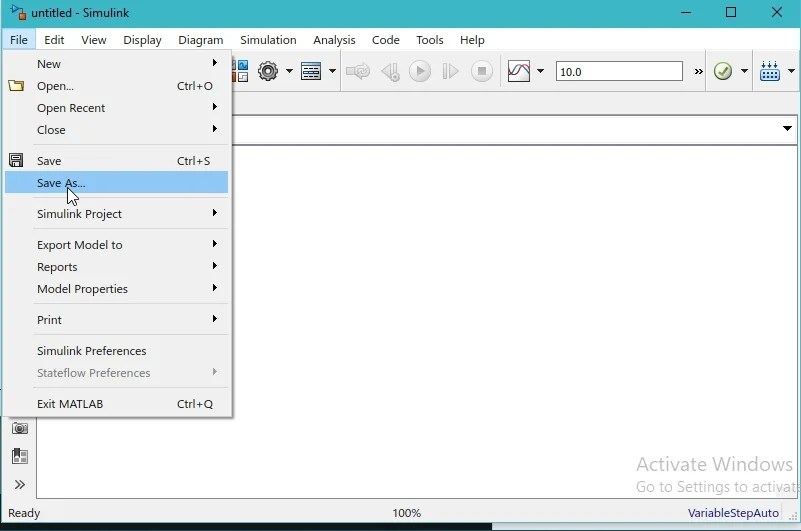Click the Library Browser toolbar icon

240,71
